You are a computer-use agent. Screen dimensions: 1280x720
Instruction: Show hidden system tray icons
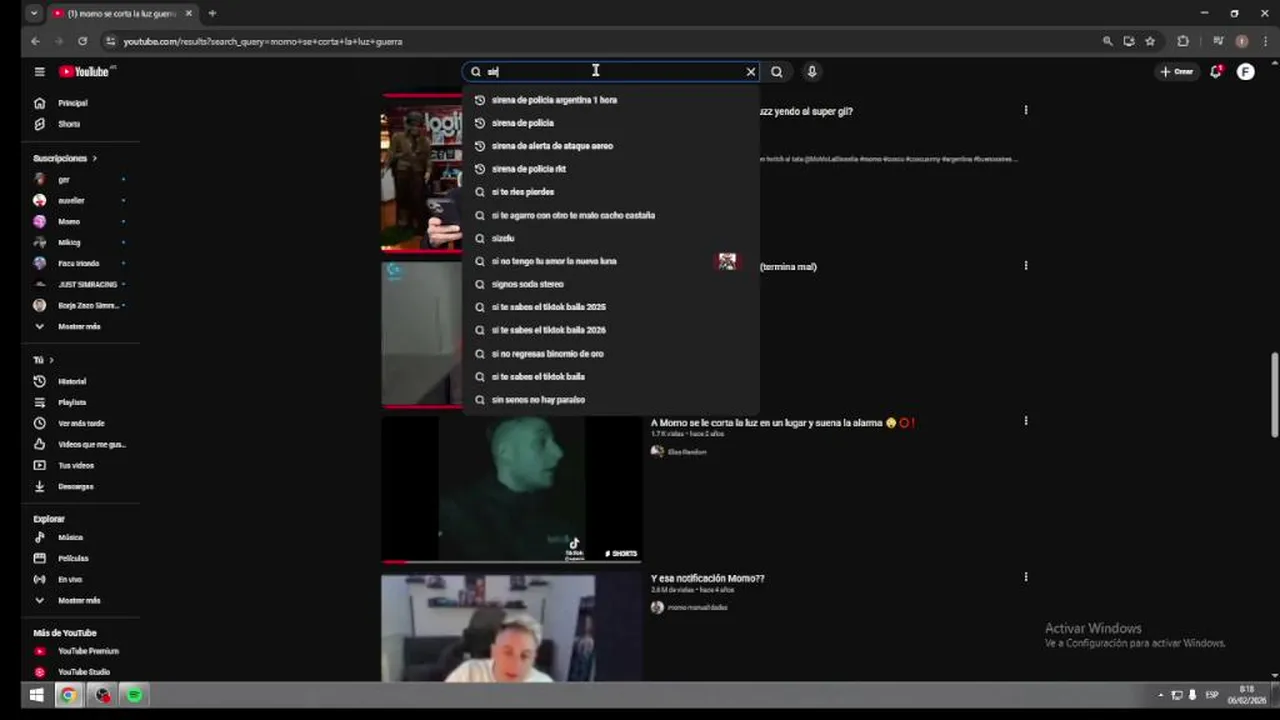[1161, 695]
